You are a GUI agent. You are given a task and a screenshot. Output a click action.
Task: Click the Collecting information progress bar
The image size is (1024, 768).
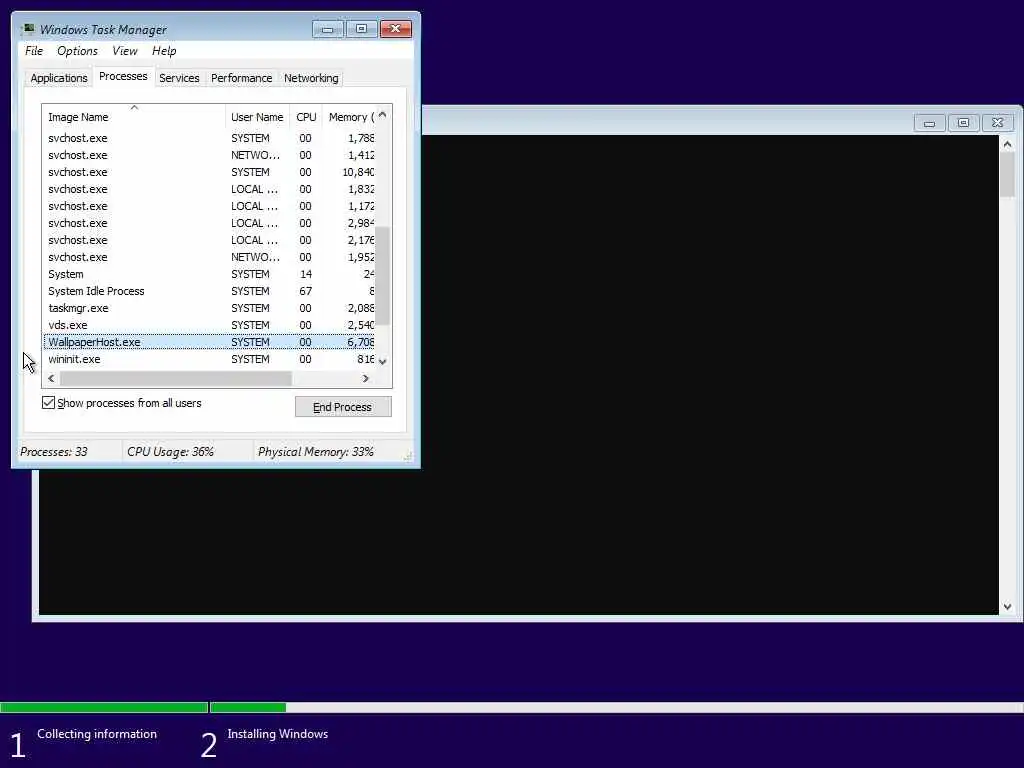(104, 707)
